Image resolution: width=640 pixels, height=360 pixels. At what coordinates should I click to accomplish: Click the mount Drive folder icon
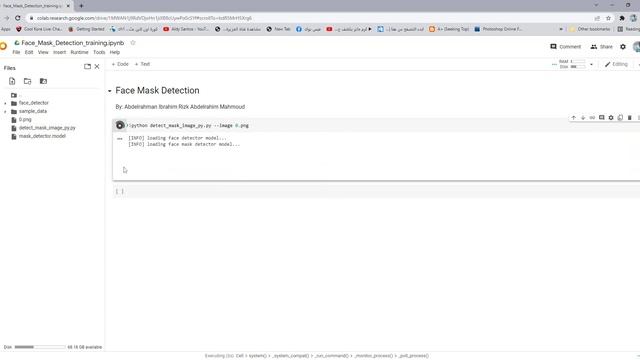click(x=43, y=81)
